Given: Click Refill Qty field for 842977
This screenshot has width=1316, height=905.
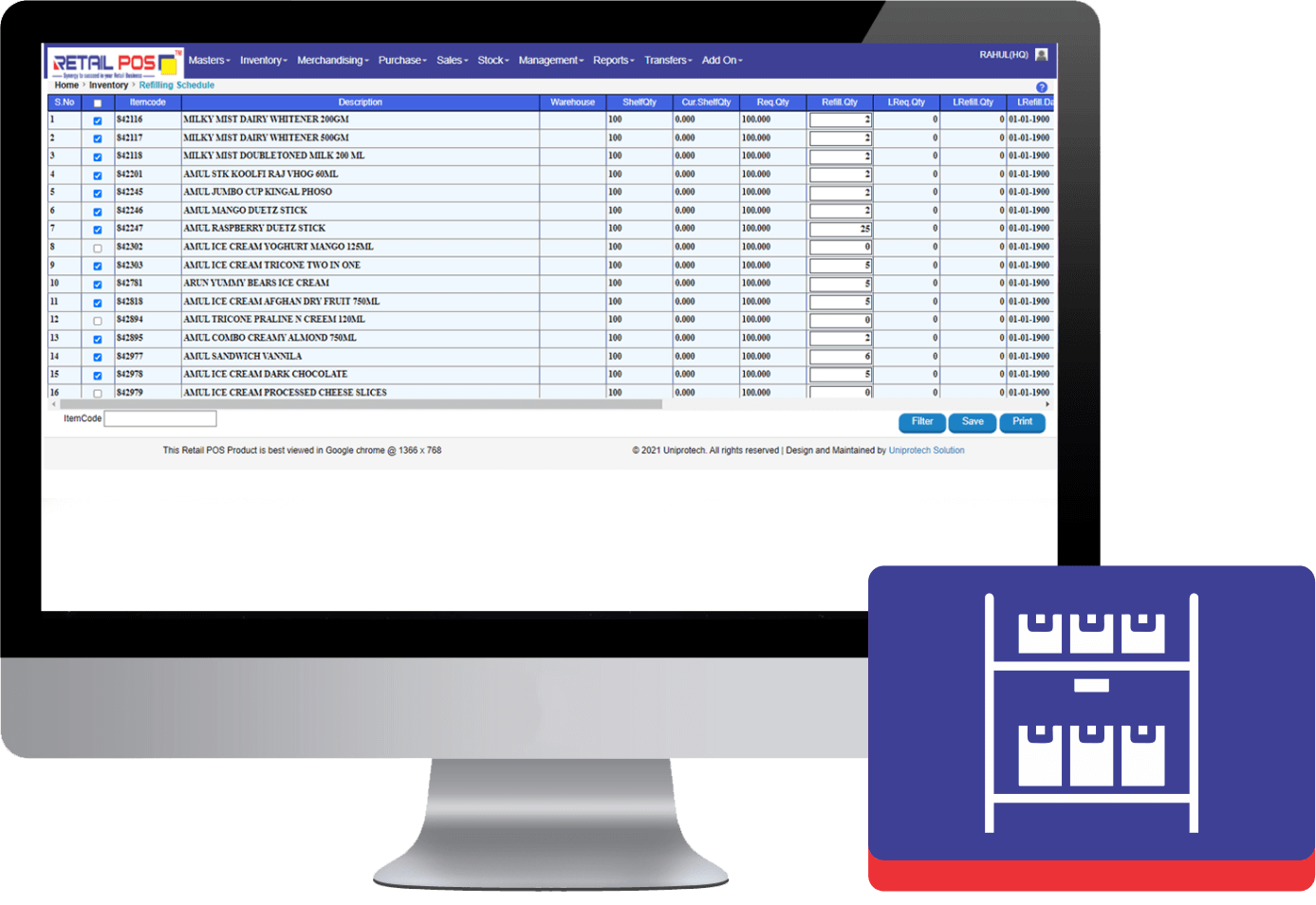Looking at the screenshot, I should (x=840, y=357).
